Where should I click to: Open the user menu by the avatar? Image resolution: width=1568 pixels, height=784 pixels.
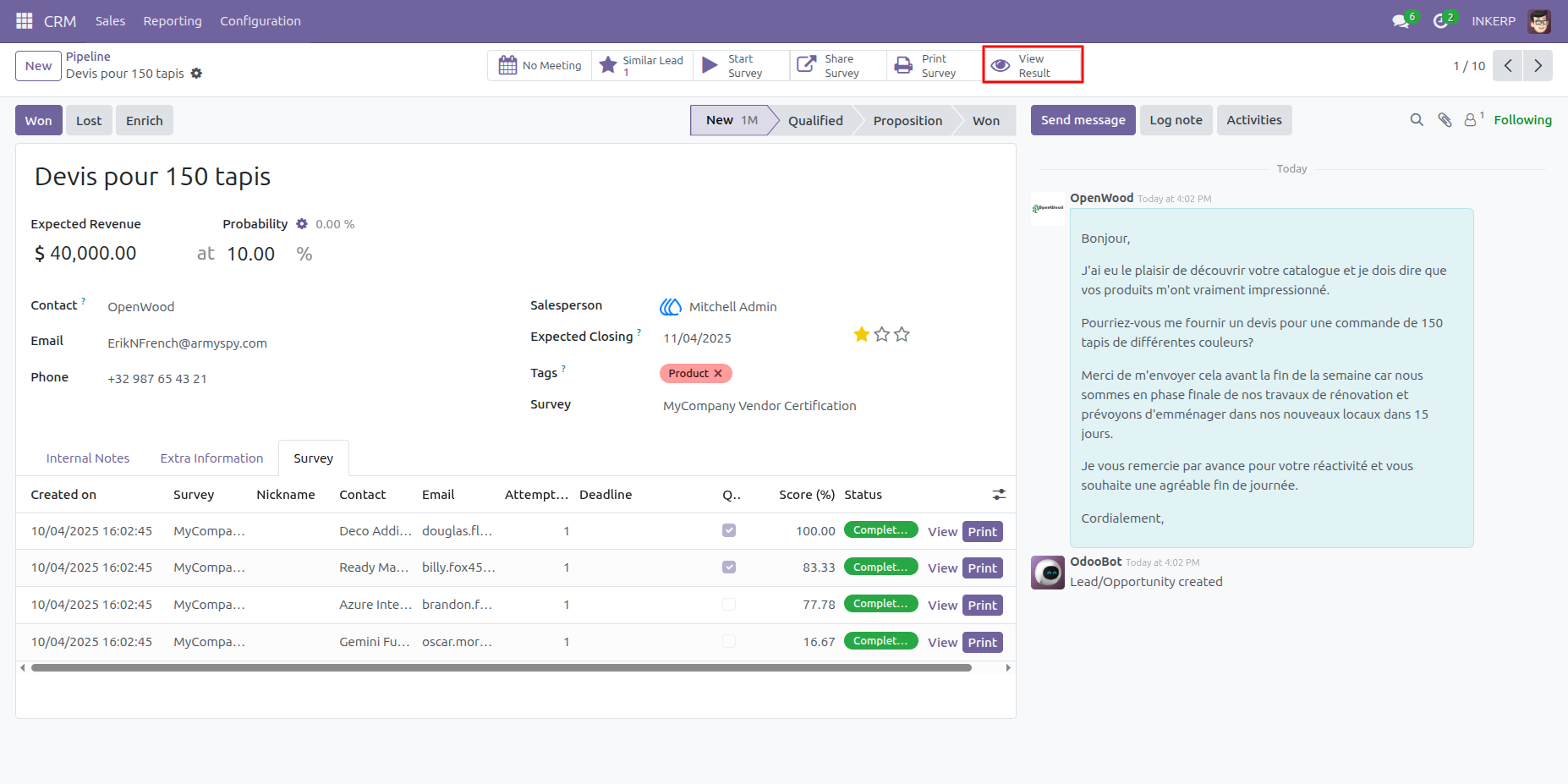click(1539, 21)
